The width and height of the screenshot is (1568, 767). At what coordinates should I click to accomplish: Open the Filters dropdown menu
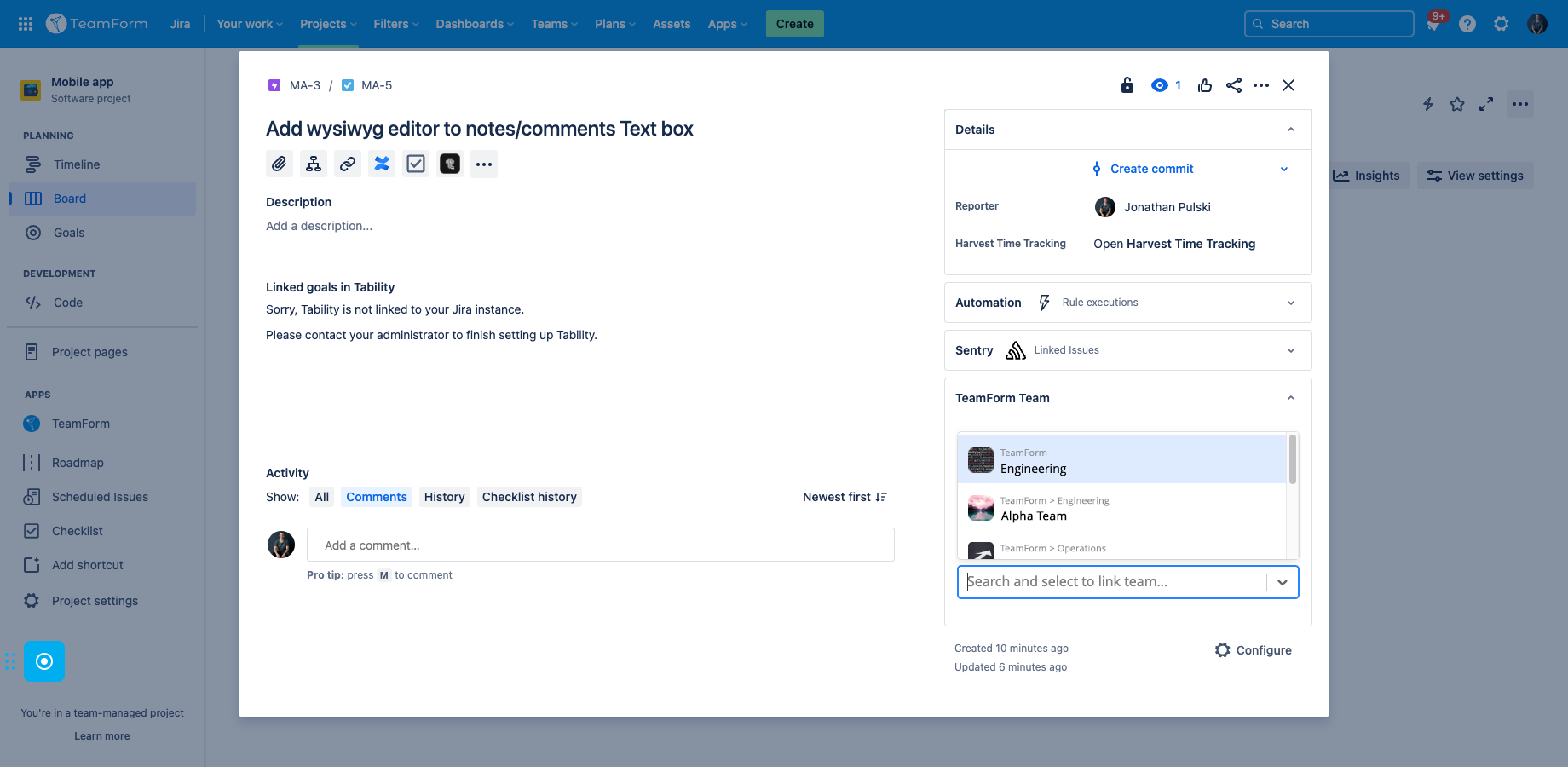[x=396, y=24]
